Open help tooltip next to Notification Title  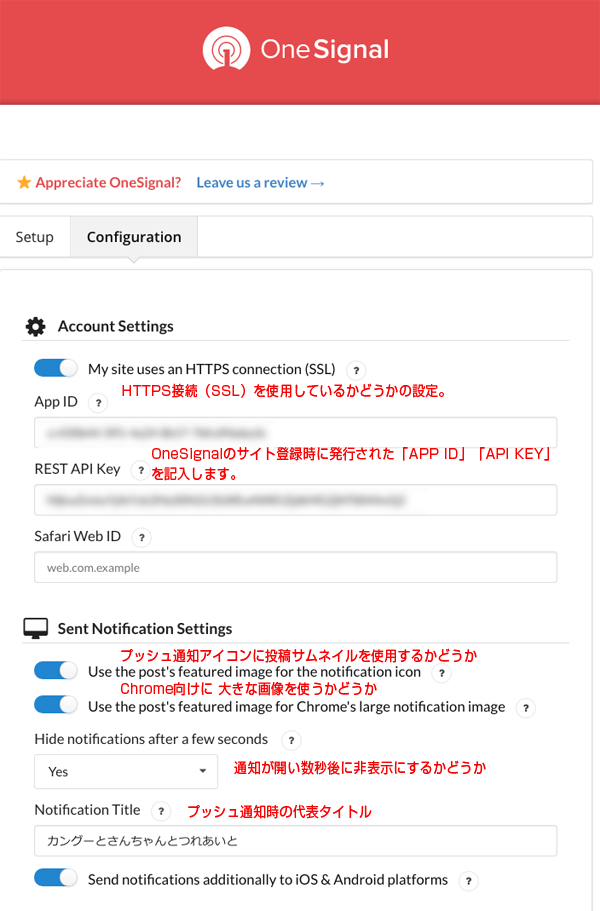(x=162, y=811)
